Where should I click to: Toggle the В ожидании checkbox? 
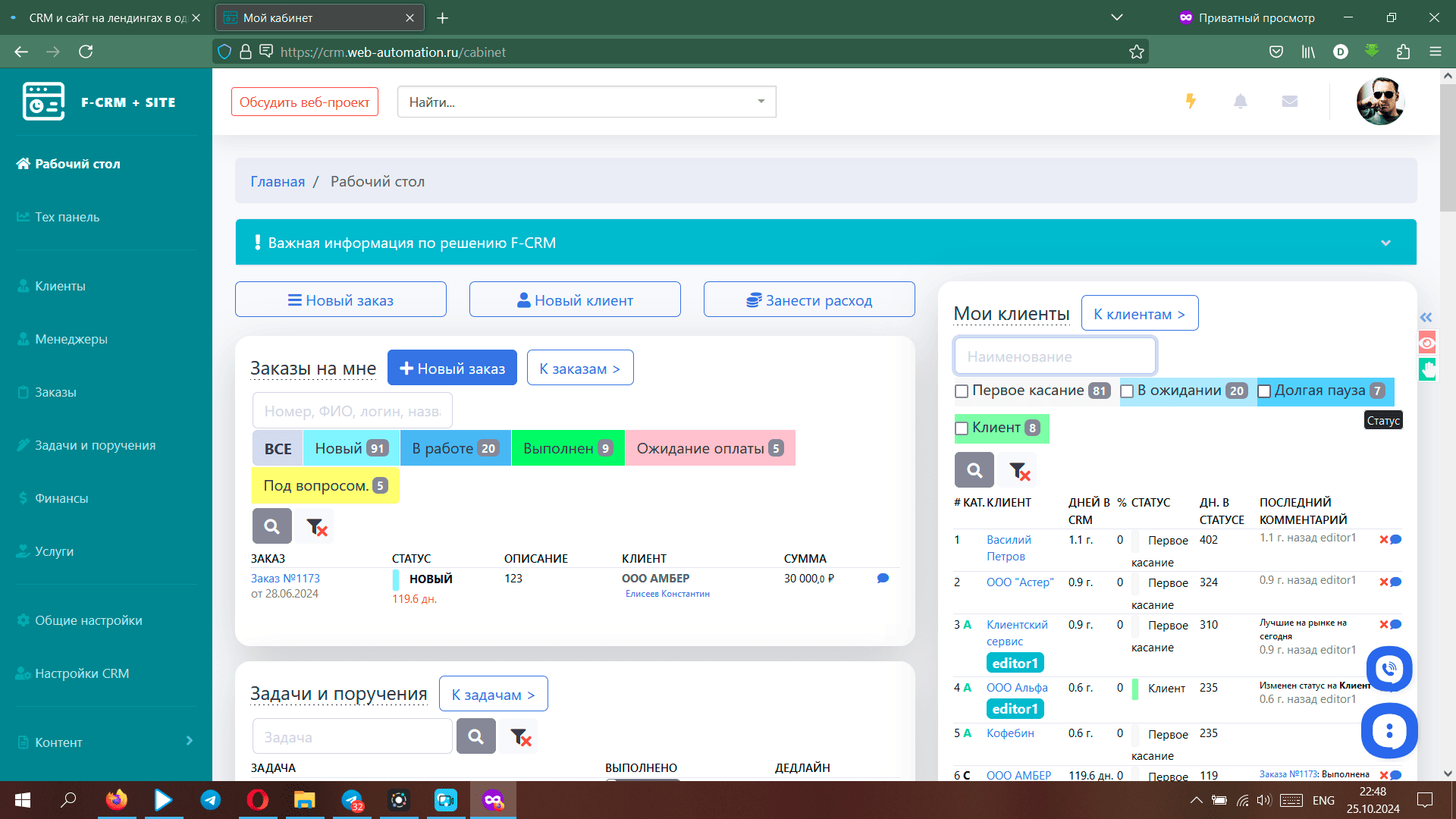[1127, 391]
